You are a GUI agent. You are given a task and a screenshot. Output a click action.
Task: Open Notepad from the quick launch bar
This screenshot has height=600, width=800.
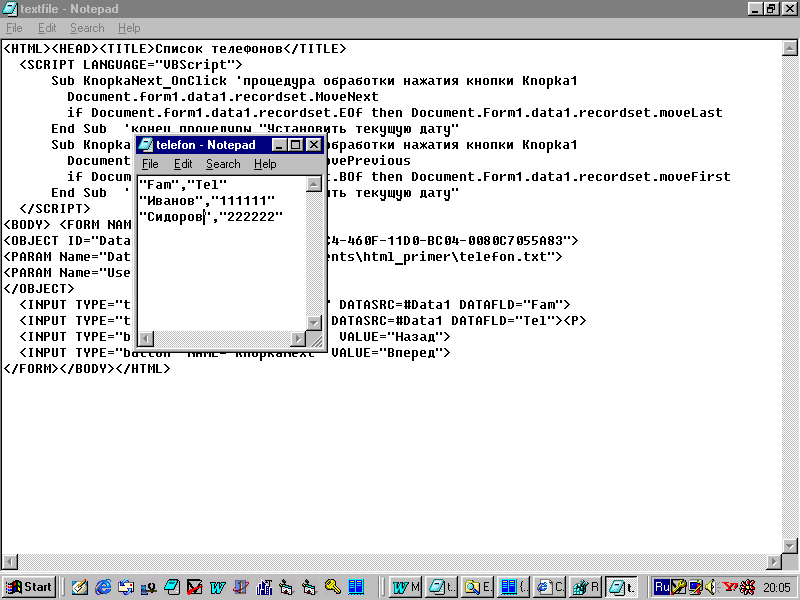coord(172,587)
